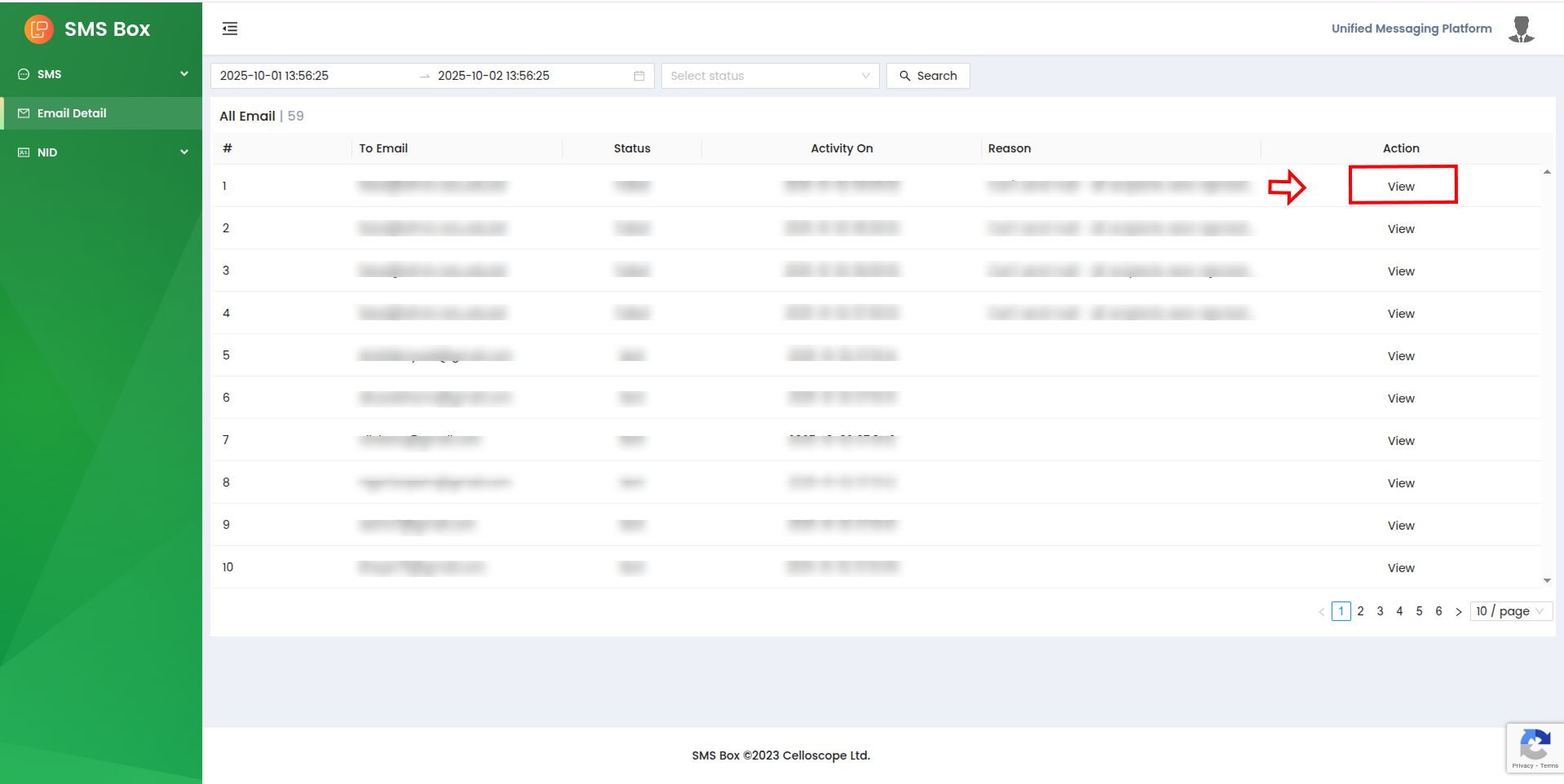Open the 10 / page size dropdown
Viewport: 1564px width, 784px height.
coord(1510,611)
